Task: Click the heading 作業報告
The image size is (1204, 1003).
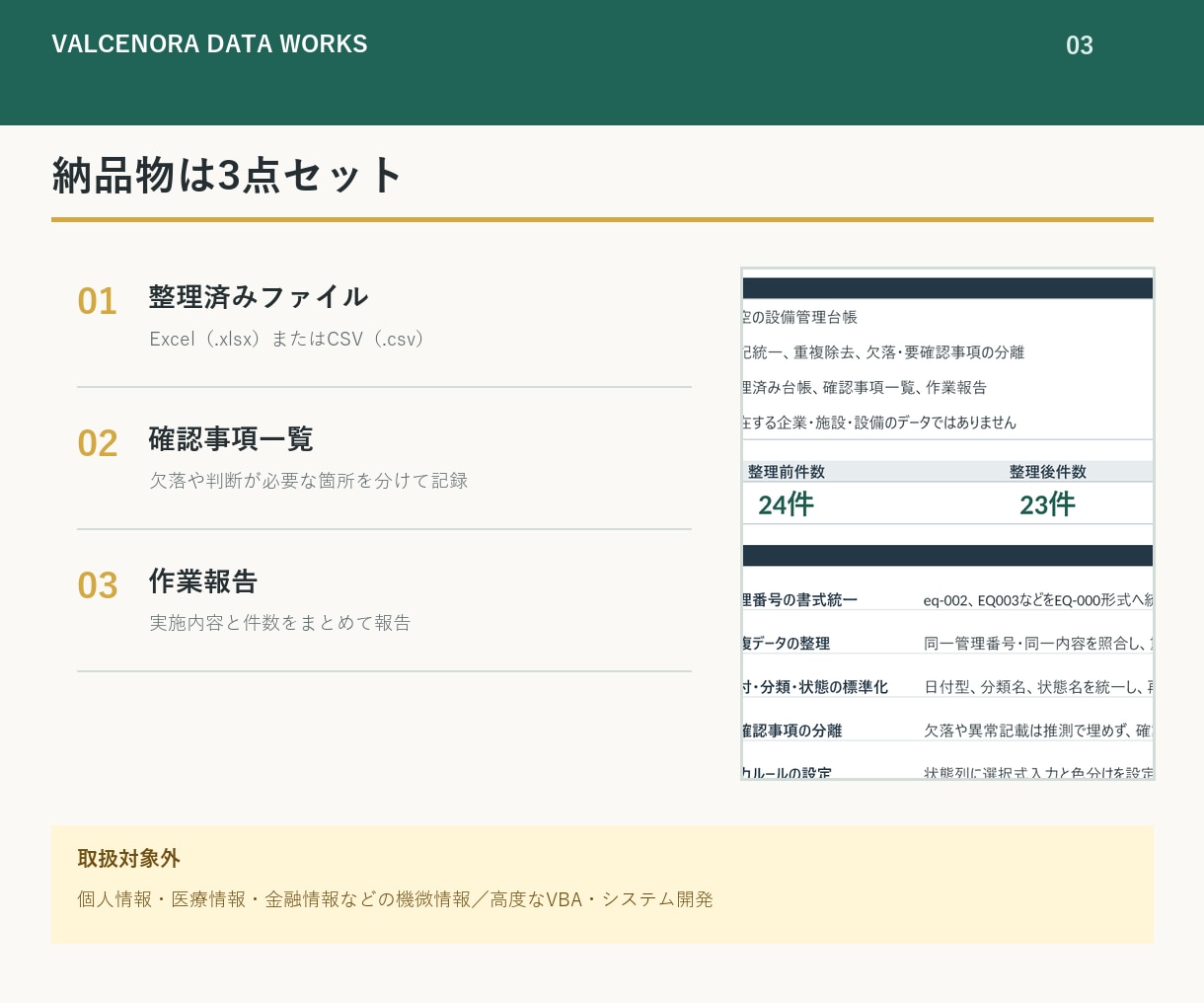Action: [x=203, y=580]
